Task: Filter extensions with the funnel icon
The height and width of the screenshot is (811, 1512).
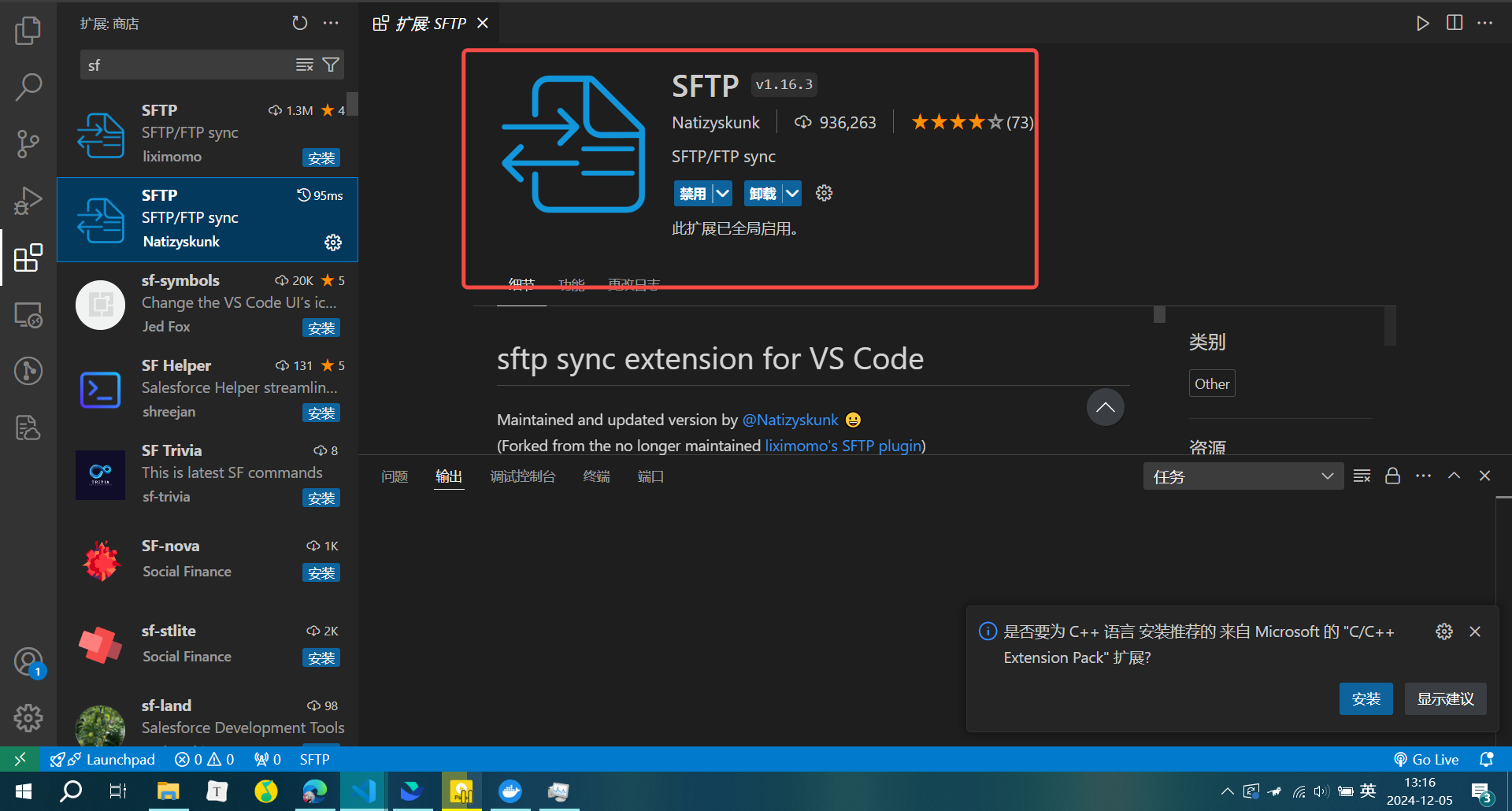Action: (x=332, y=65)
